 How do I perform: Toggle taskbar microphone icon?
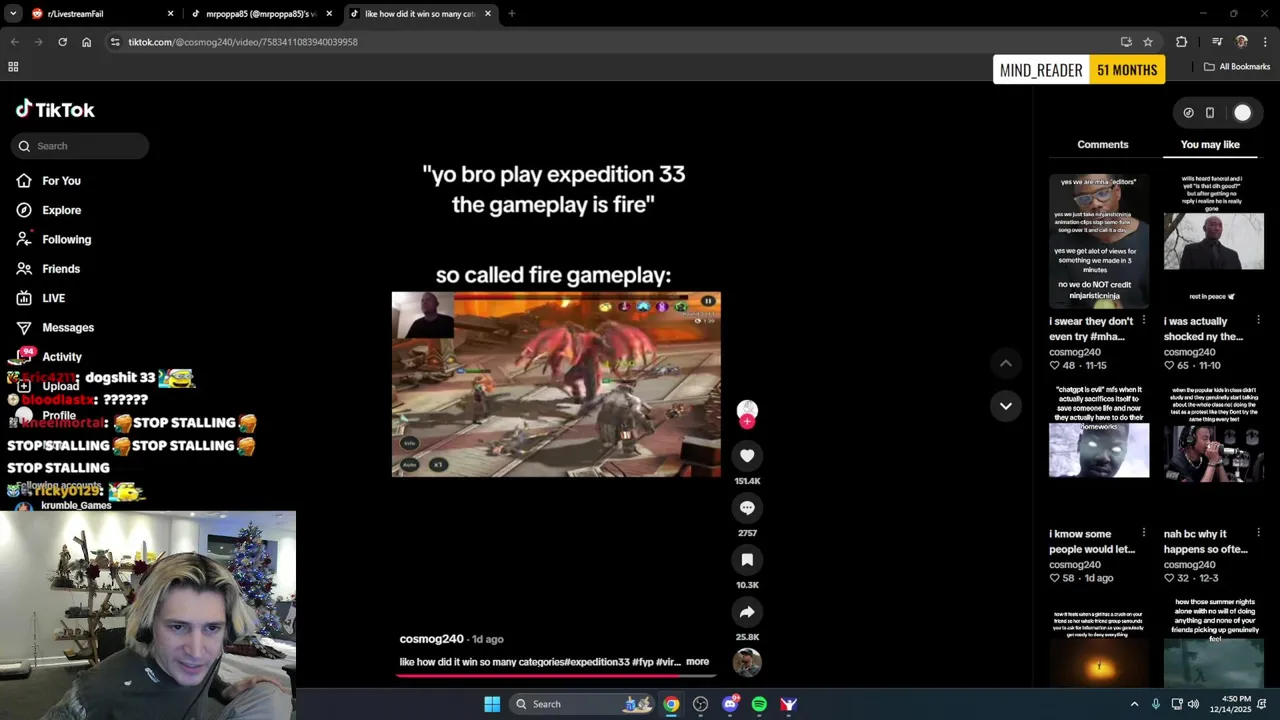click(x=1155, y=704)
